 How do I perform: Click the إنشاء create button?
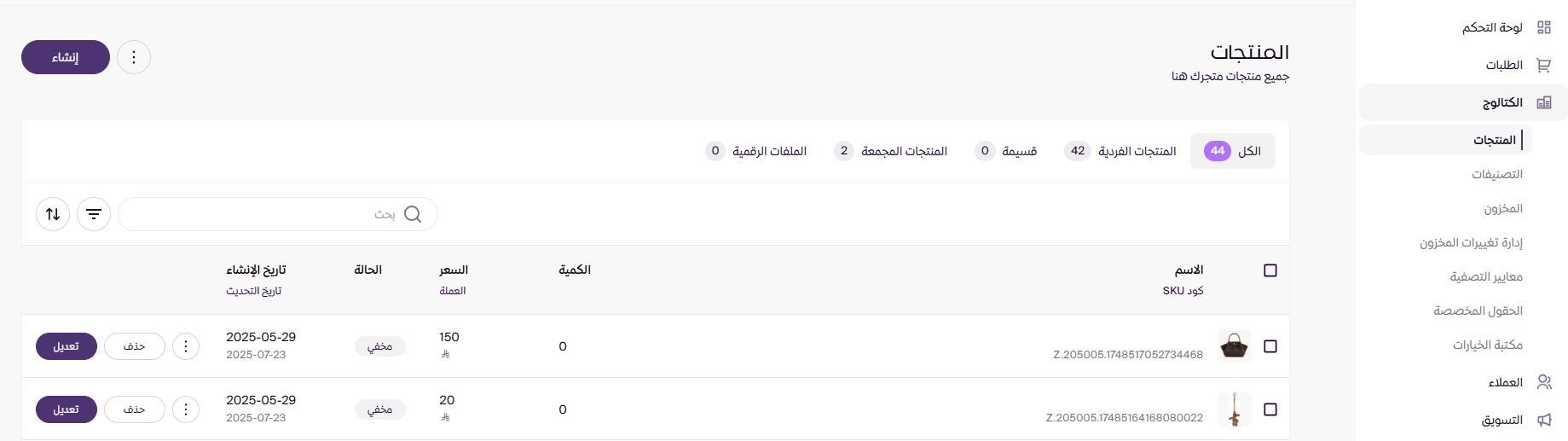click(x=66, y=57)
